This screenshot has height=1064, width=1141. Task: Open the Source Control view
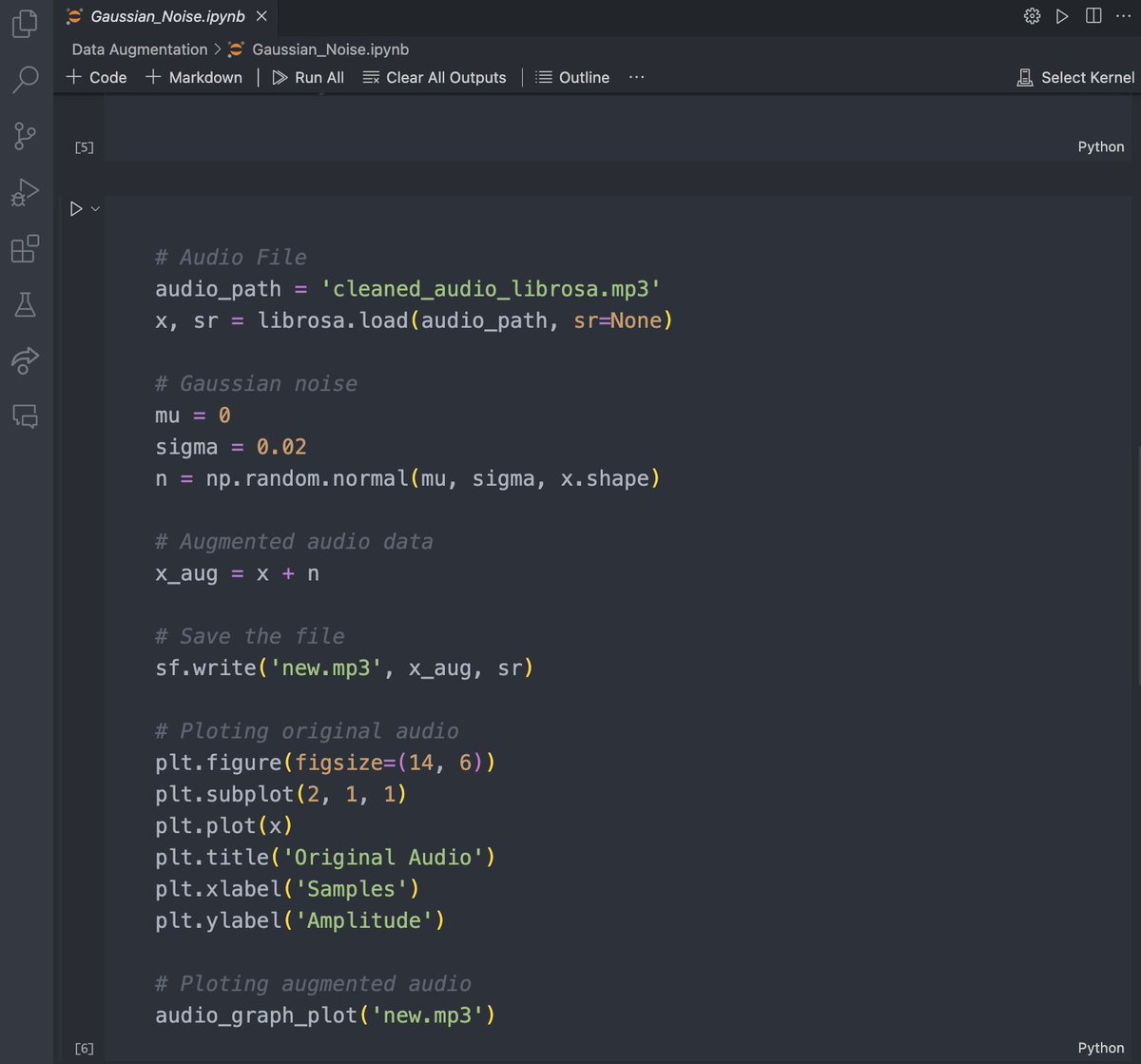tap(25, 137)
